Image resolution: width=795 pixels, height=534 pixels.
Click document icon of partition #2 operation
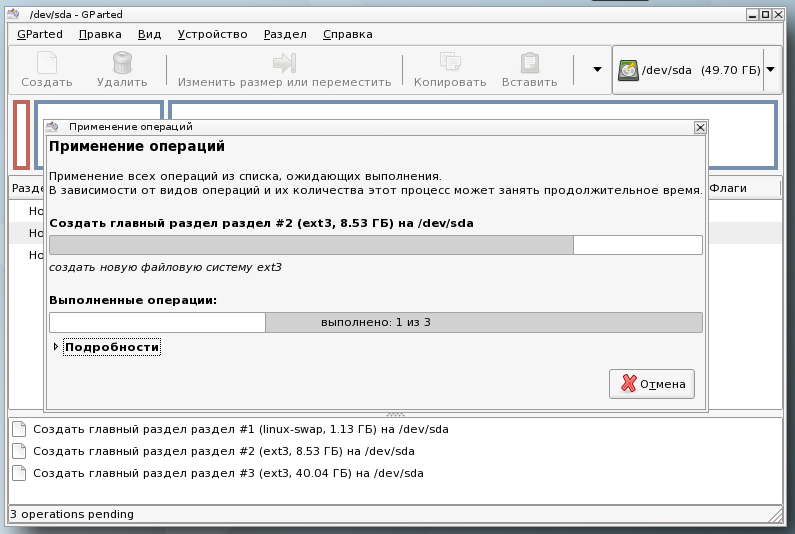[19, 451]
